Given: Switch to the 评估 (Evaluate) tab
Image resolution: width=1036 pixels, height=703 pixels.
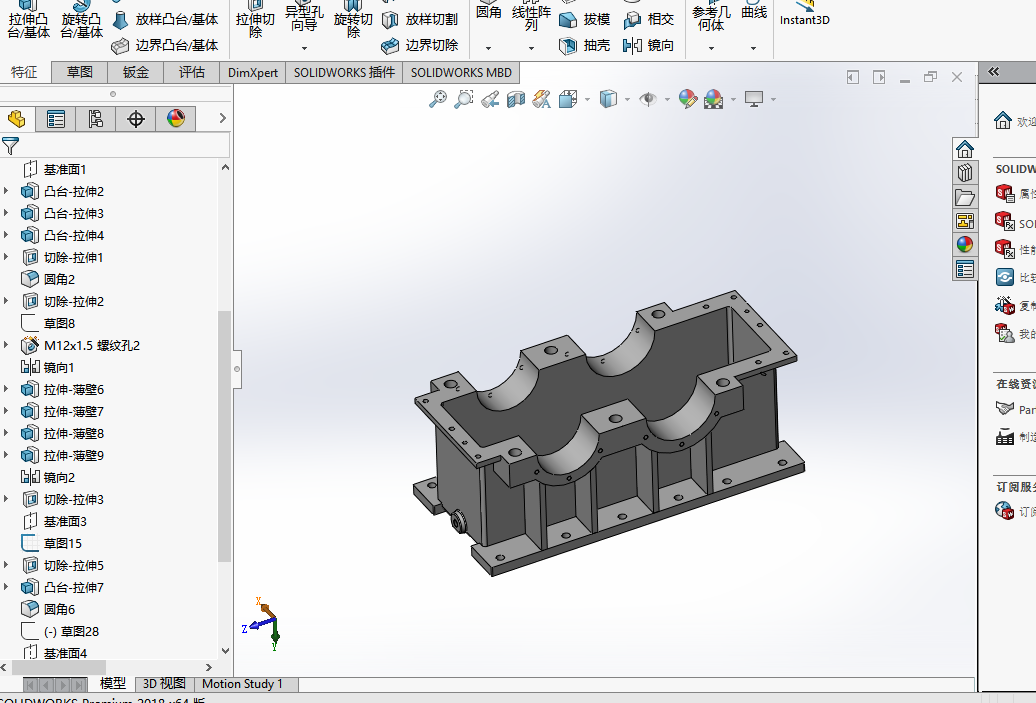Looking at the screenshot, I should pos(192,72).
